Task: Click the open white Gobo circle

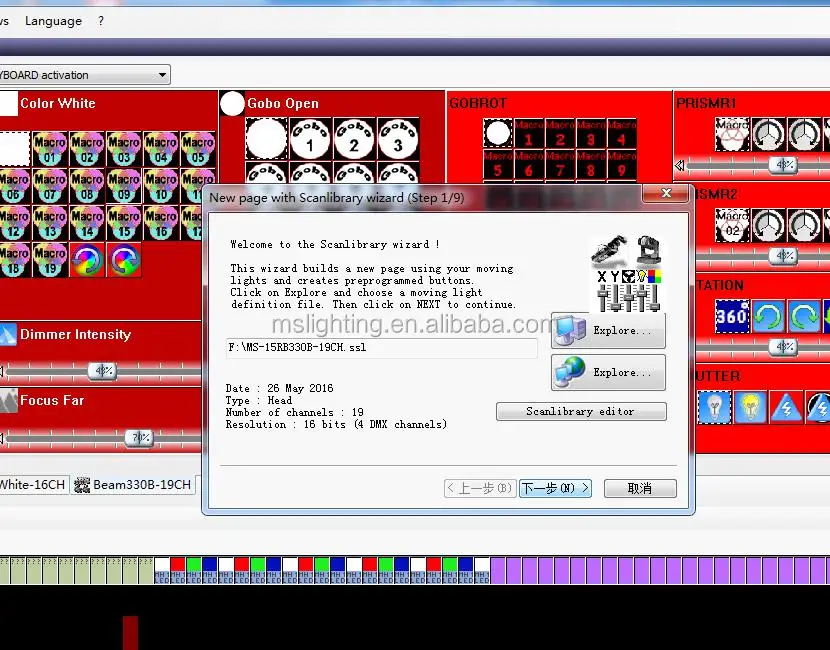Action: click(267, 139)
